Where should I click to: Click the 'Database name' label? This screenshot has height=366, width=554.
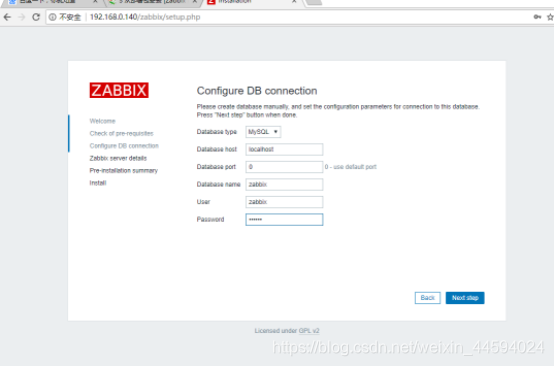click(x=218, y=184)
